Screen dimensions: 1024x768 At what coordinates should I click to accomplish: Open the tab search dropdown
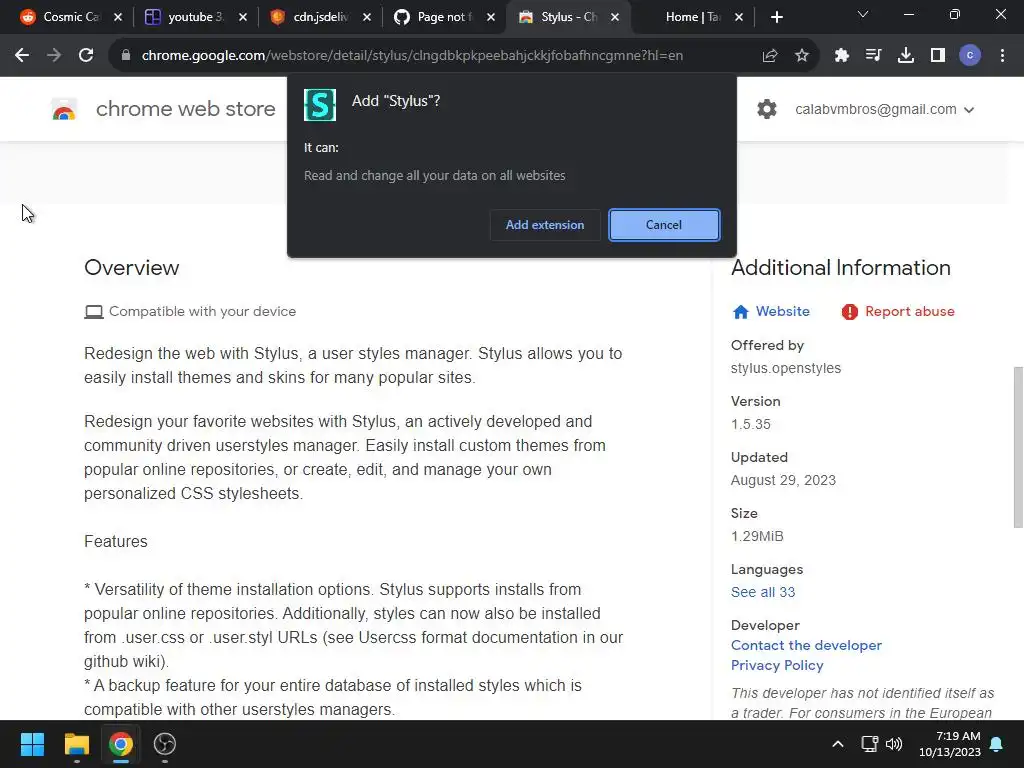point(863,14)
